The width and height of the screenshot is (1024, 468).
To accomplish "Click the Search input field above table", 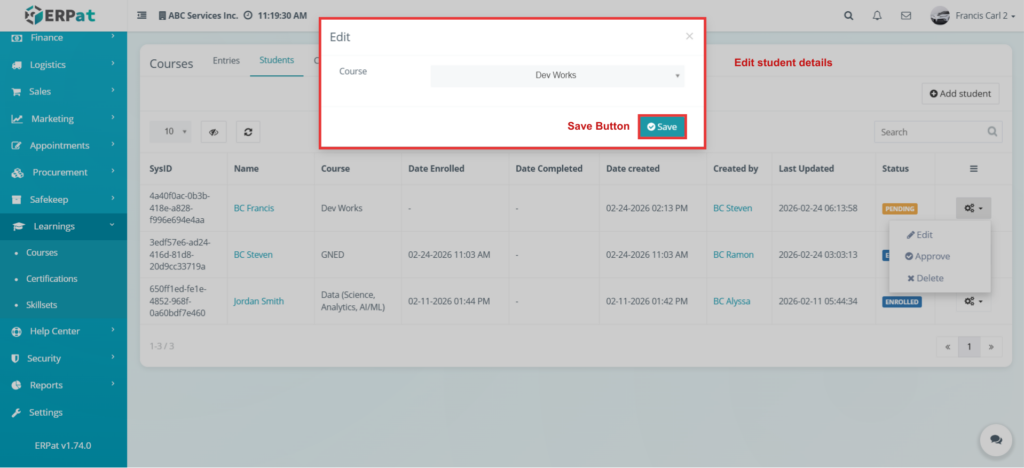I will click(930, 131).
